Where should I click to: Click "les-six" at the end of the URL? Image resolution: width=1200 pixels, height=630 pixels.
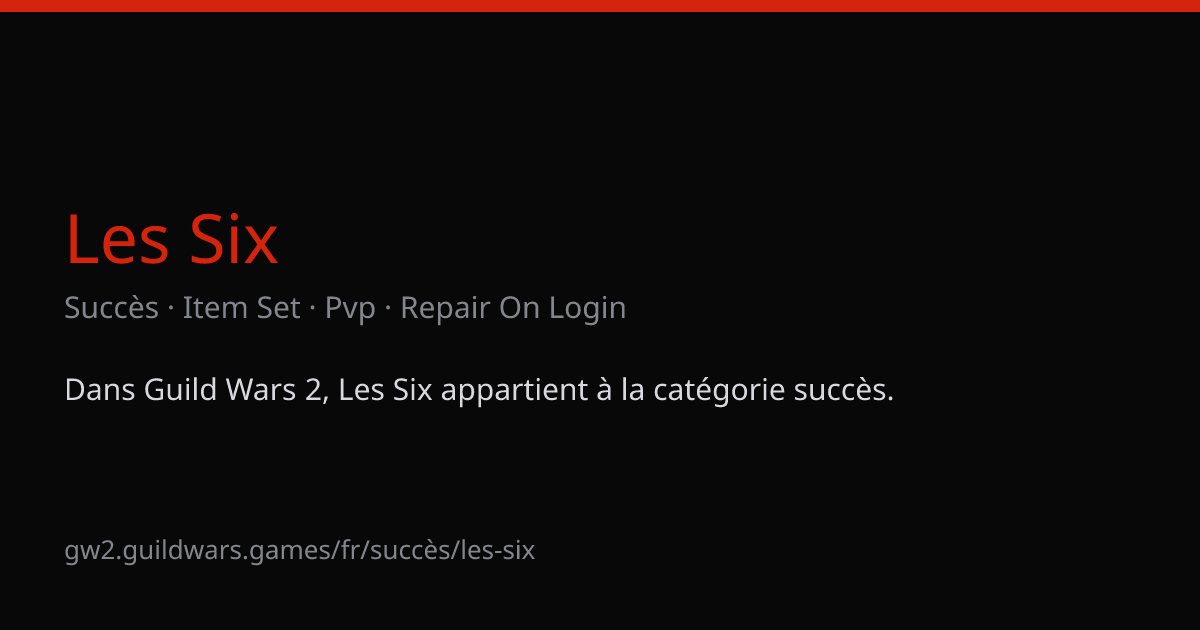[498, 550]
